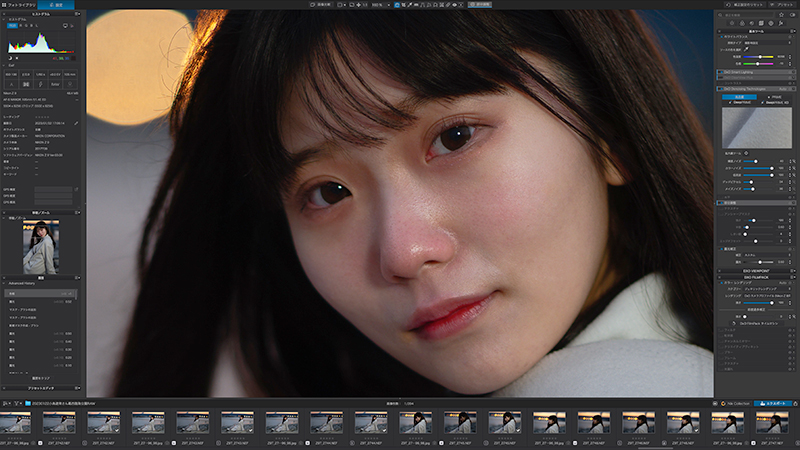Open the Light palette icon in the right panel
This screenshot has width=800, height=450.
732,23
